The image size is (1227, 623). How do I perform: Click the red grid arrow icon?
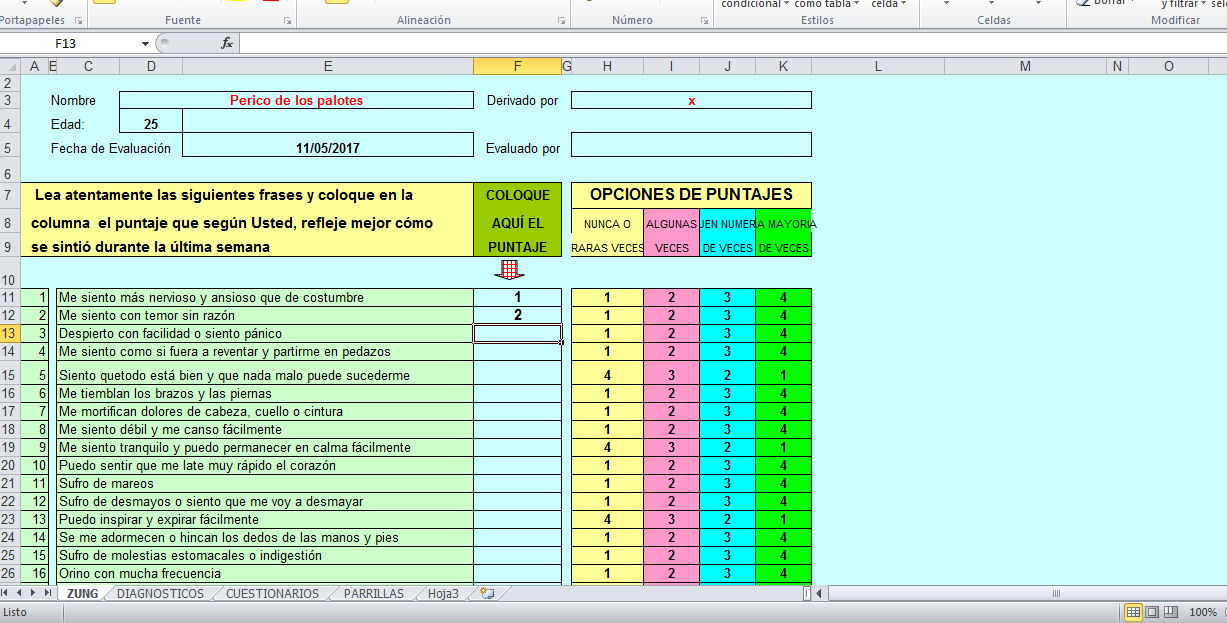pyautogui.click(x=510, y=269)
